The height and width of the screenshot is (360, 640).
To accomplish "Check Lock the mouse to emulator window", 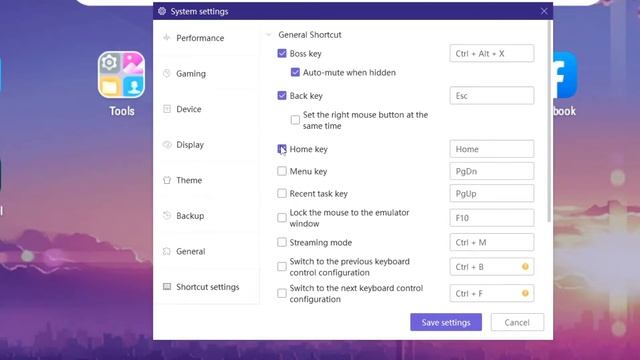I will pyautogui.click(x=282, y=218).
